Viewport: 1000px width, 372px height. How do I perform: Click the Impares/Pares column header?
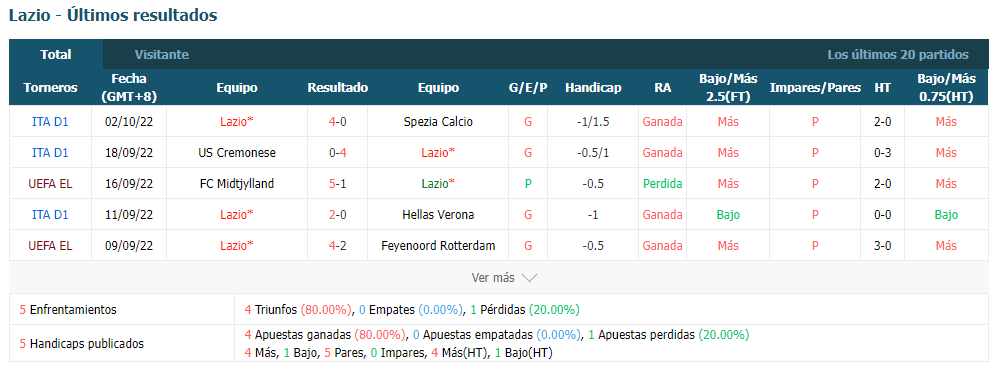(x=815, y=88)
